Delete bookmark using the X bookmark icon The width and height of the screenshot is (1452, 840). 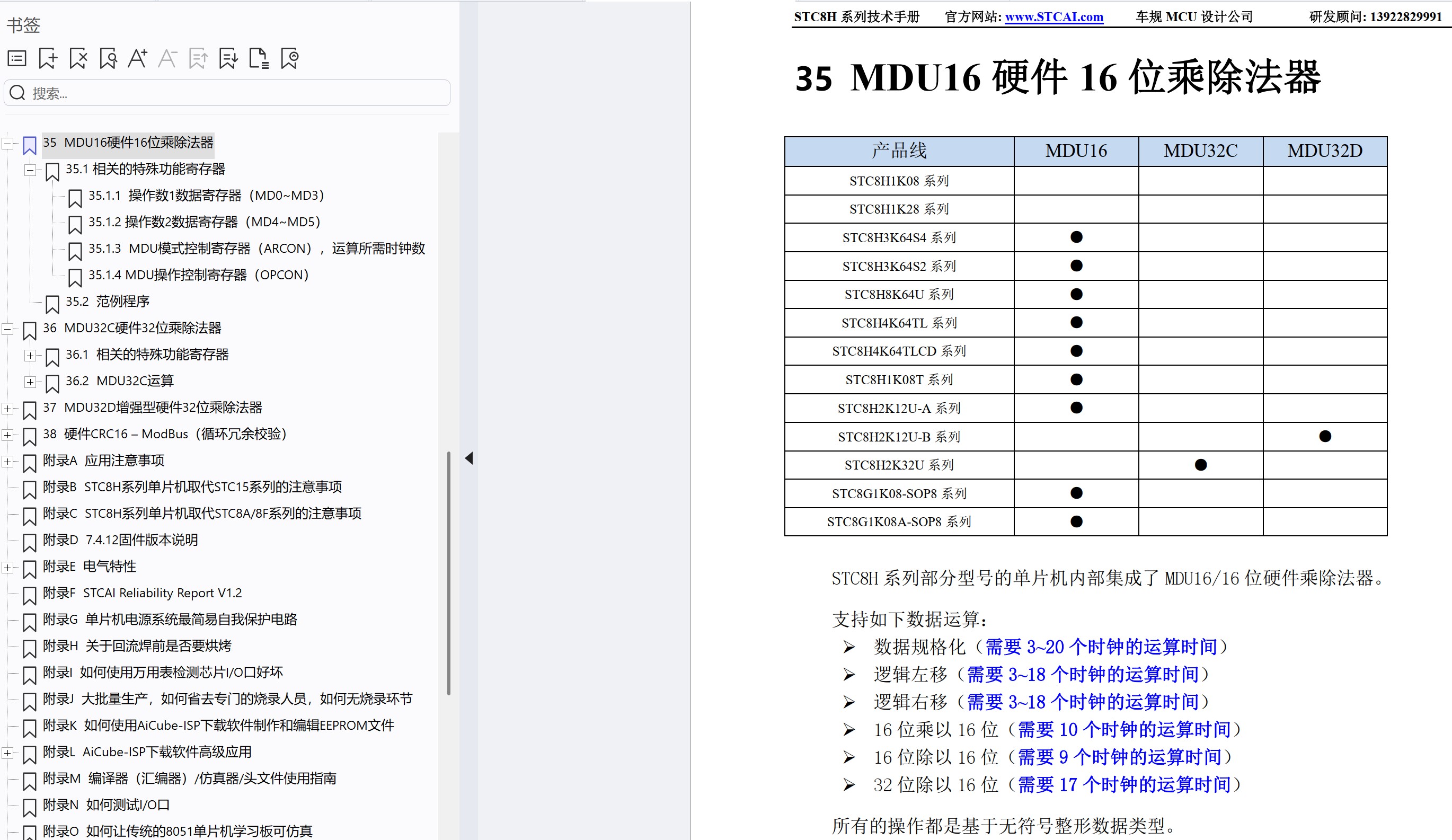coord(78,58)
